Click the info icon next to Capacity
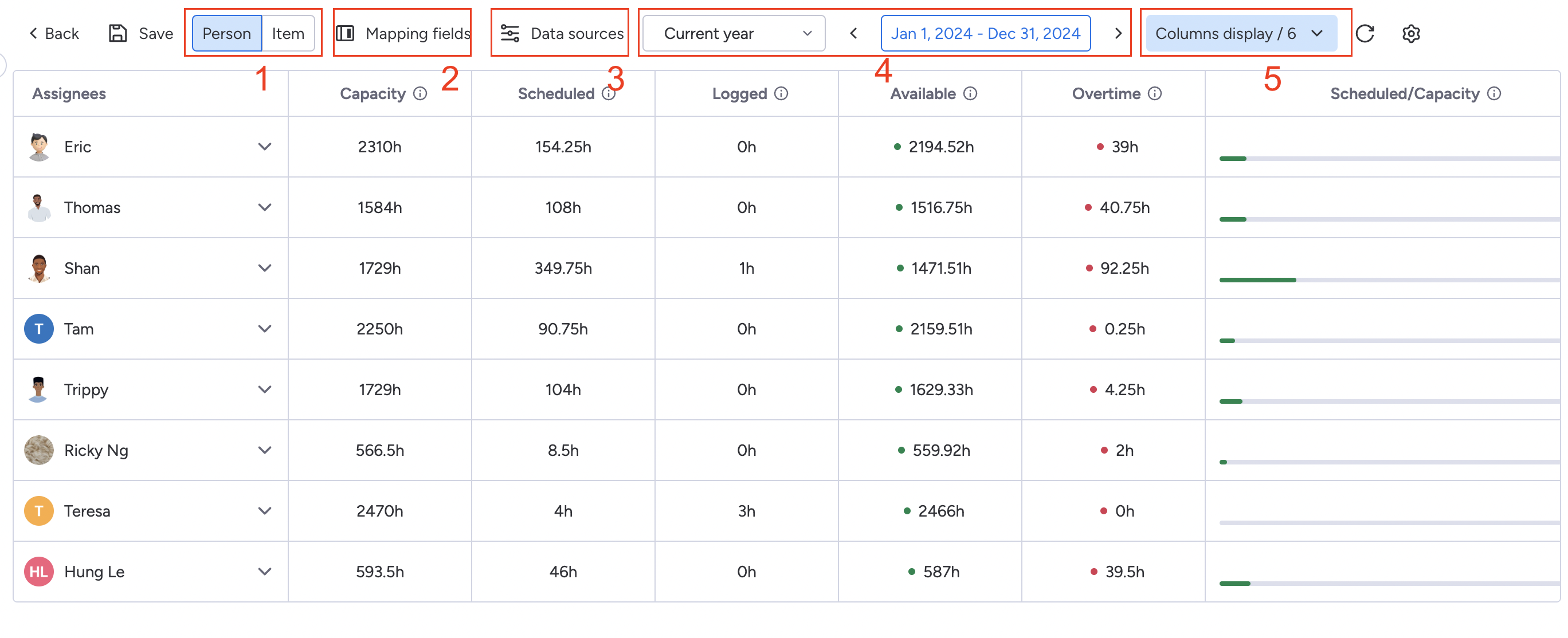The image size is (1568, 638). 420,93
